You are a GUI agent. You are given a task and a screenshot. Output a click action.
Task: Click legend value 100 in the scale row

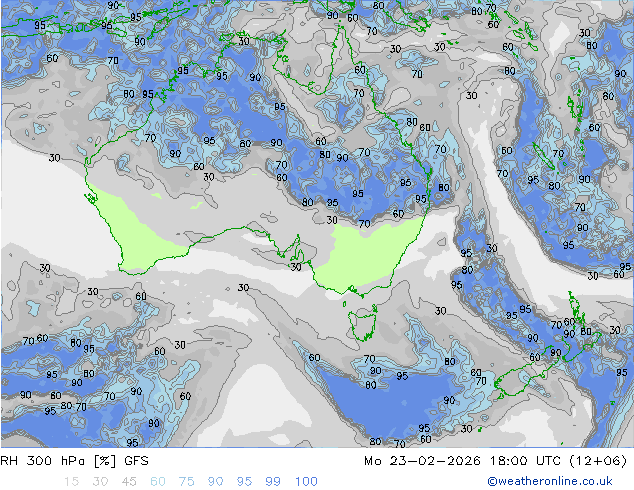coord(306,482)
